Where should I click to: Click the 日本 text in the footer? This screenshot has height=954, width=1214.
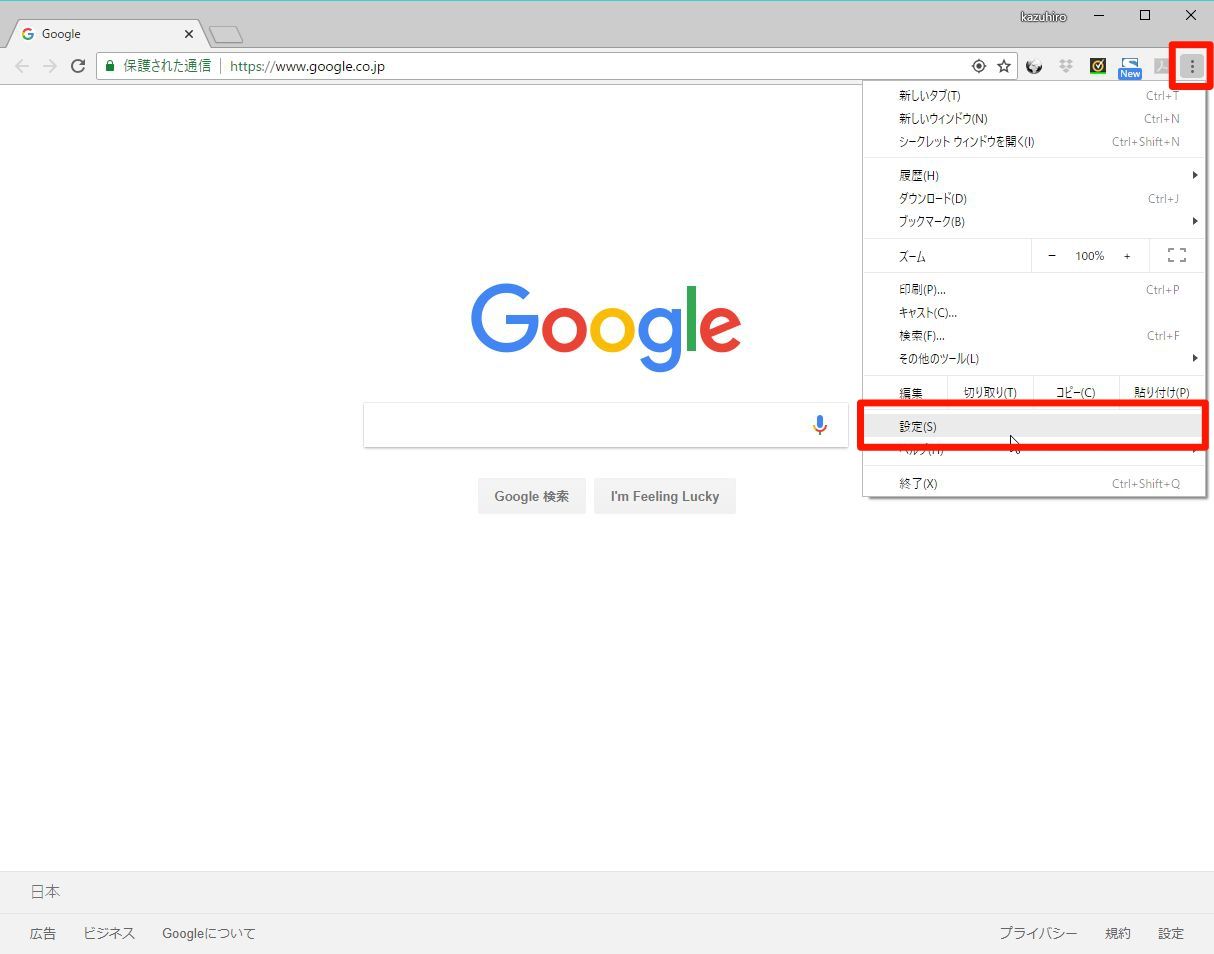[x=45, y=891]
